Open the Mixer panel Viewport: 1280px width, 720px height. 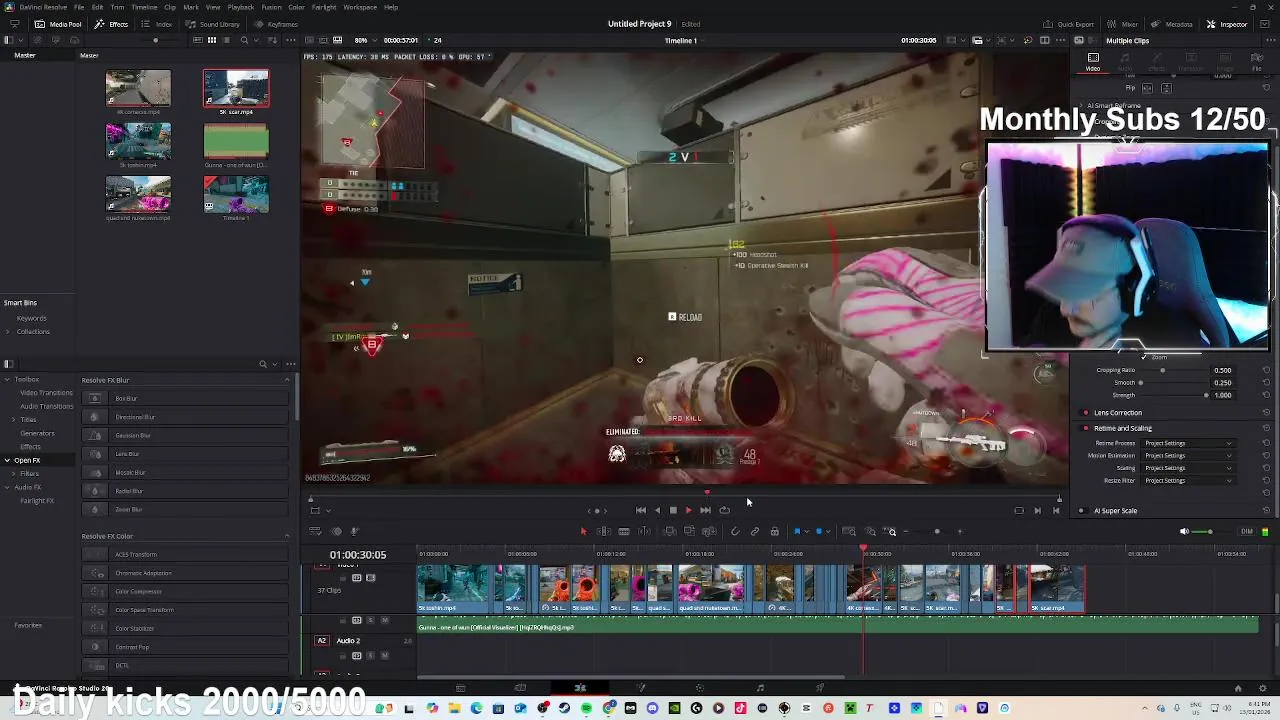click(1124, 24)
